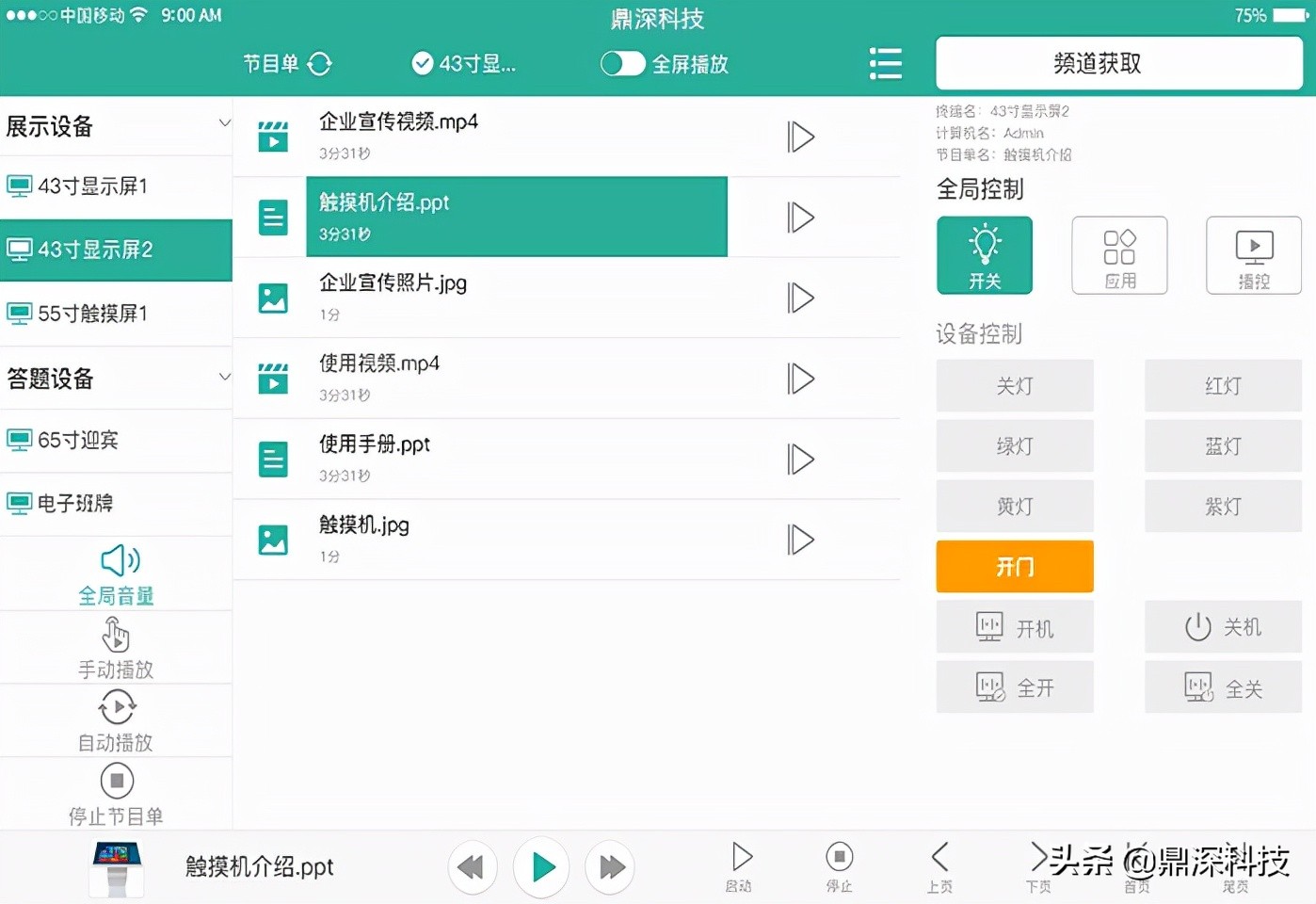Toggle the 全屏播放 fullscreen playback switch
This screenshot has height=904, width=1316.
(622, 63)
